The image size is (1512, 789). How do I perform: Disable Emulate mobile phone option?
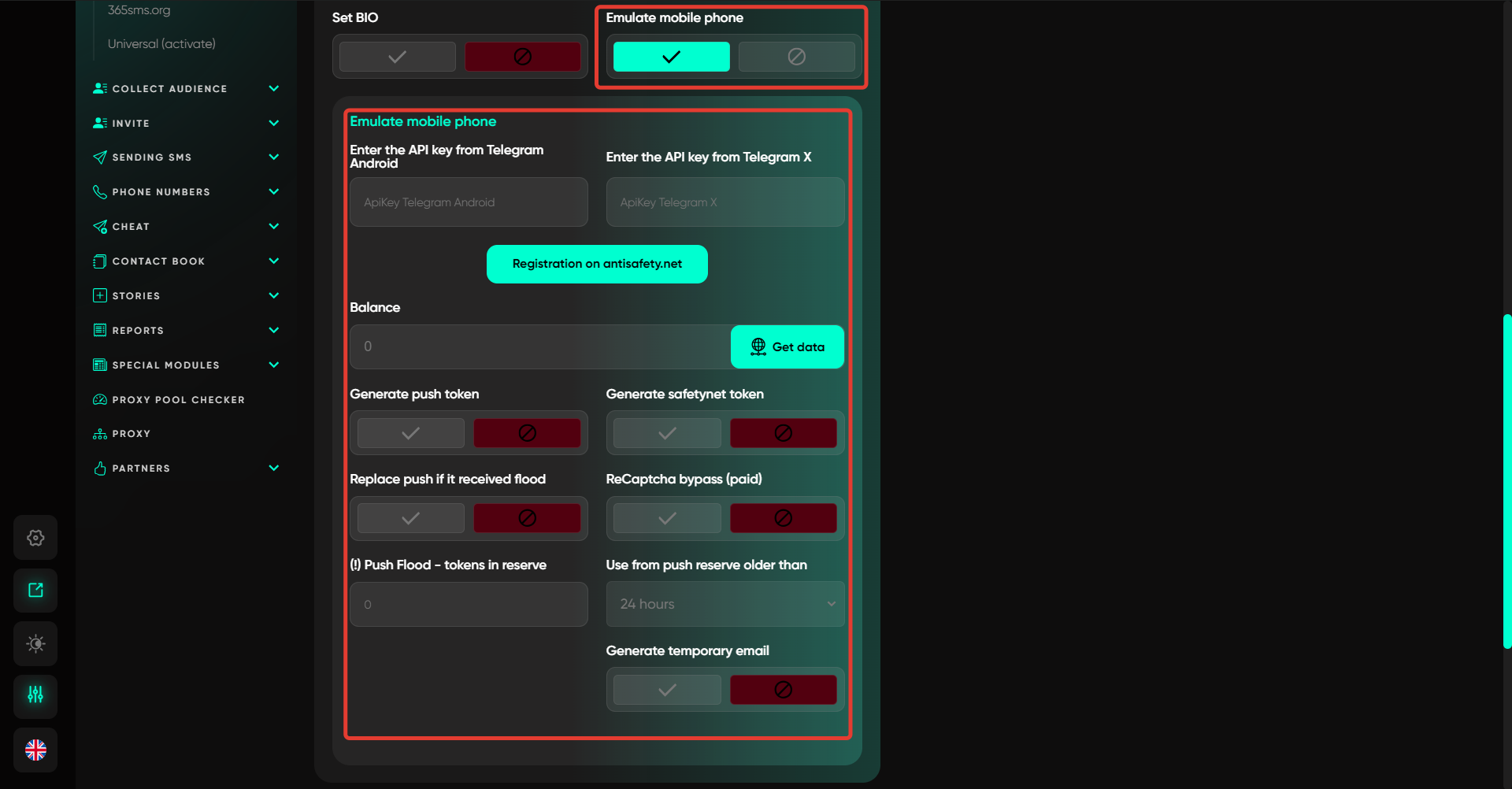click(796, 57)
